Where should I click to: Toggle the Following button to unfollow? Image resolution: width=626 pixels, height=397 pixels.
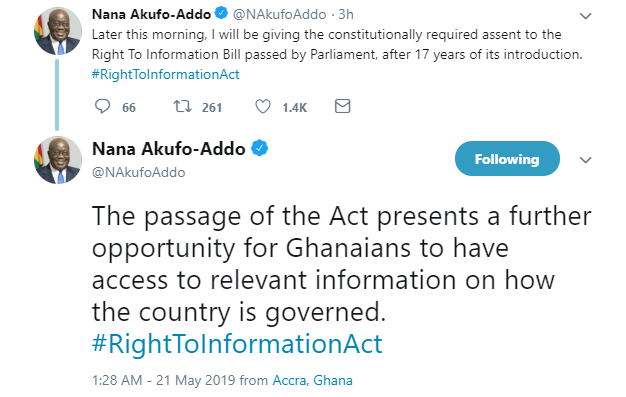pos(507,159)
